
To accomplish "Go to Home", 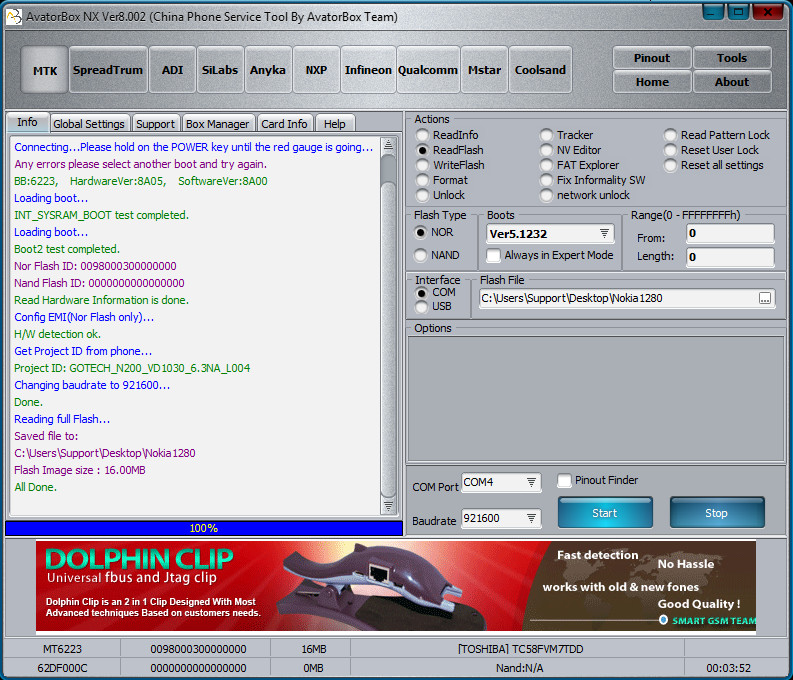I will click(x=651, y=81).
